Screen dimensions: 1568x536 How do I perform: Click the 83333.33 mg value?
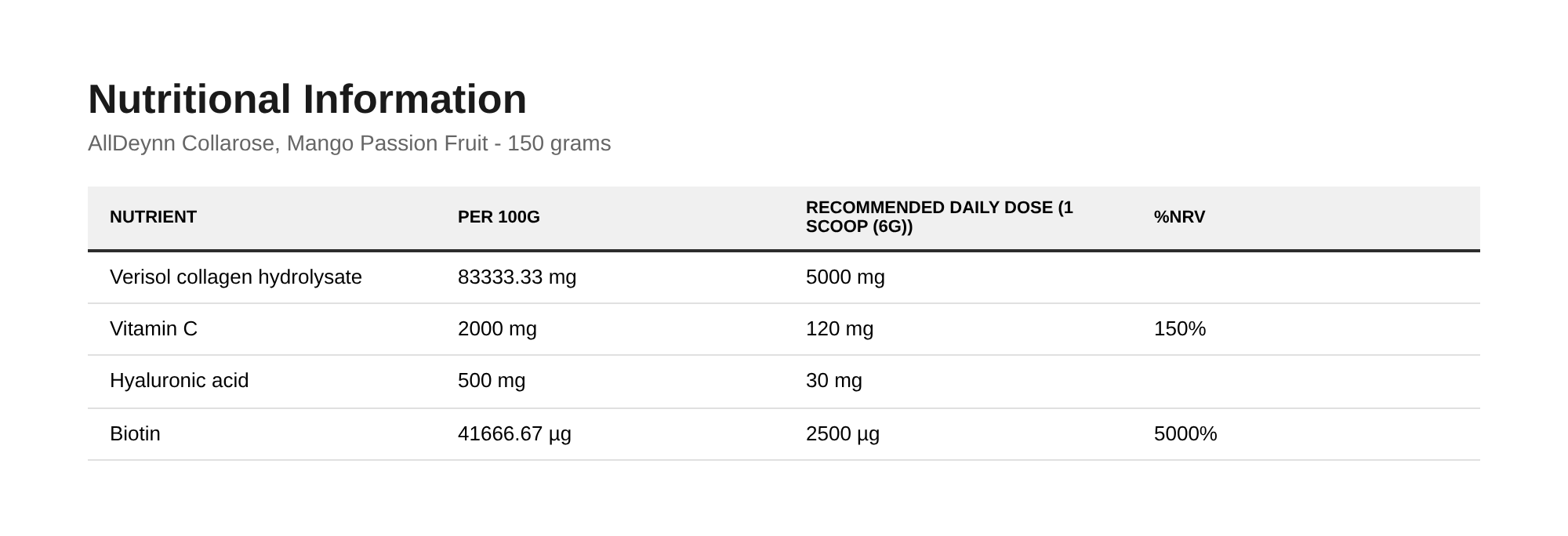tap(517, 277)
